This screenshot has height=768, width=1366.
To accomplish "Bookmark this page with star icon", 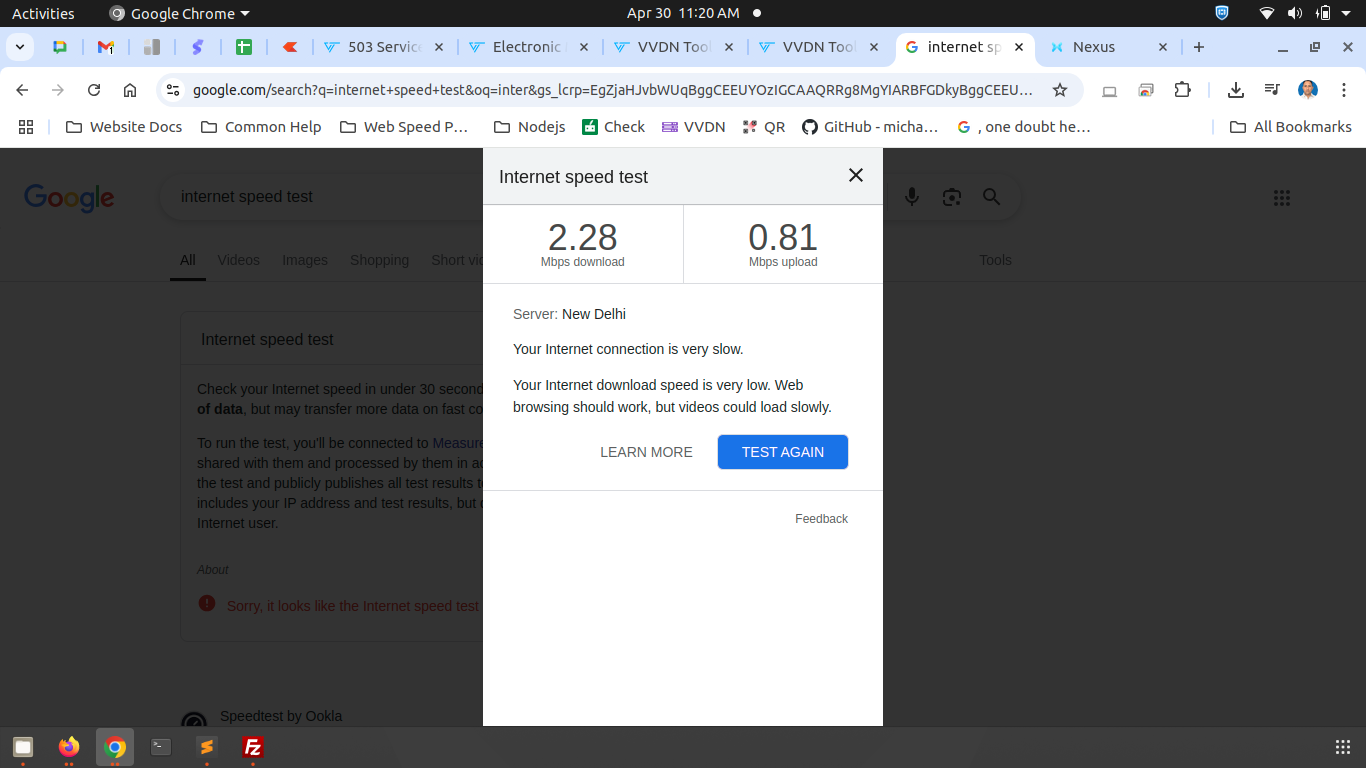I will pyautogui.click(x=1059, y=90).
